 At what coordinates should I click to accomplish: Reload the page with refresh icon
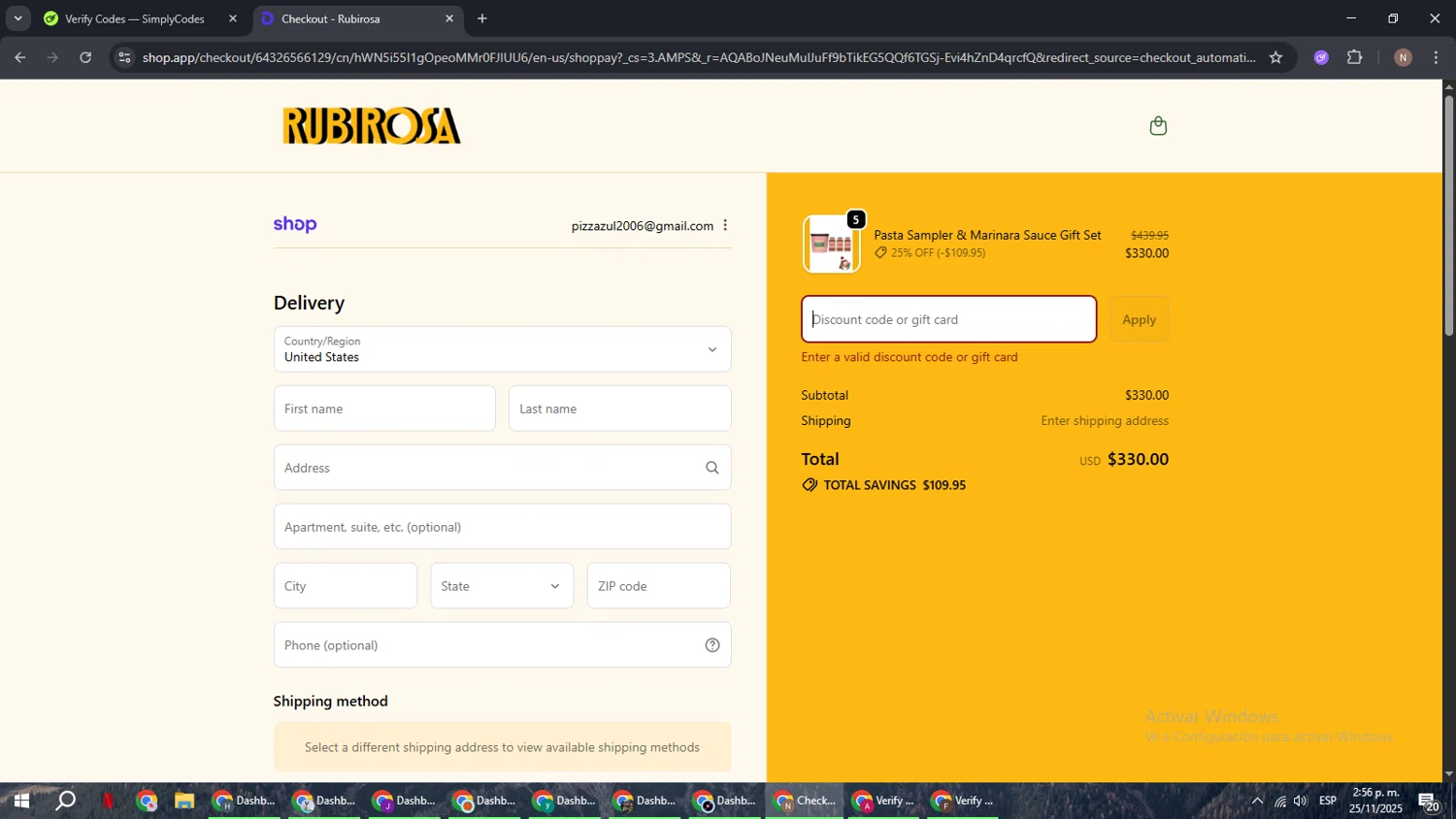pyautogui.click(x=85, y=57)
